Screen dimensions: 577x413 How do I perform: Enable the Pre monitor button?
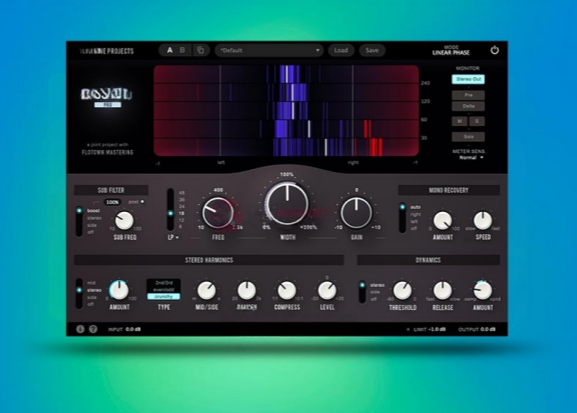tap(468, 95)
